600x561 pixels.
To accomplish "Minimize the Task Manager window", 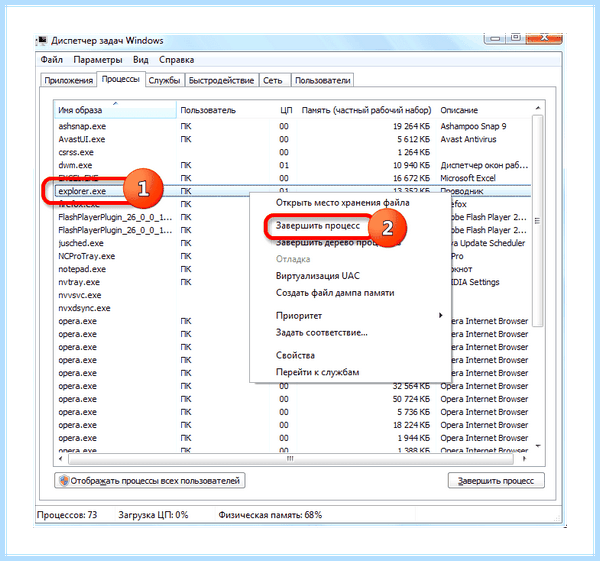I will coord(495,38).
